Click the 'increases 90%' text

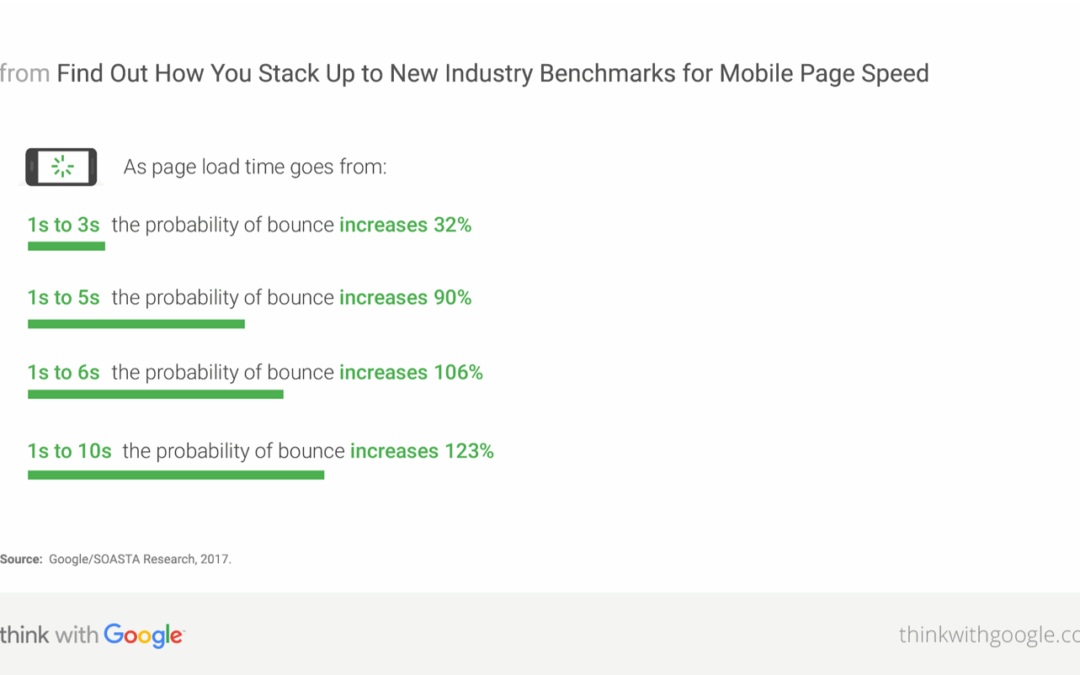(x=405, y=298)
